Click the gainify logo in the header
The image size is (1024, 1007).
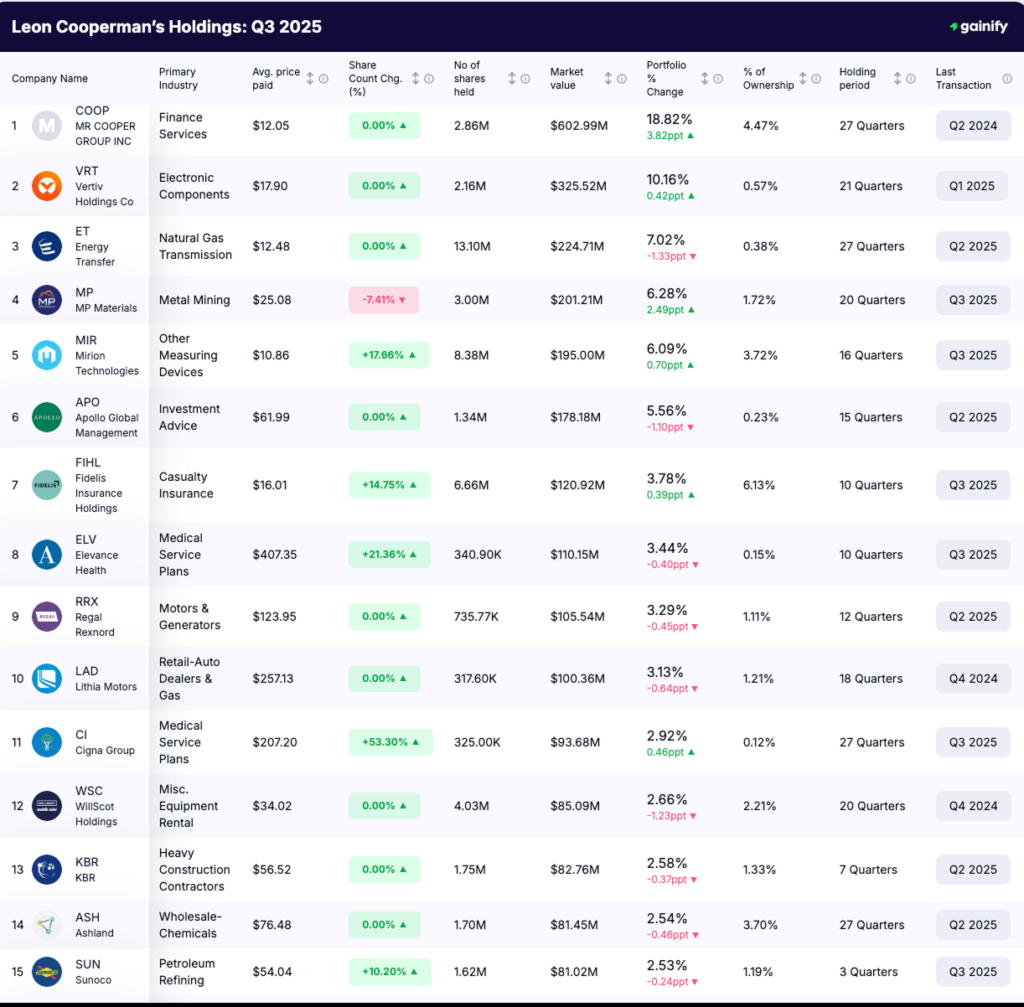(x=981, y=27)
